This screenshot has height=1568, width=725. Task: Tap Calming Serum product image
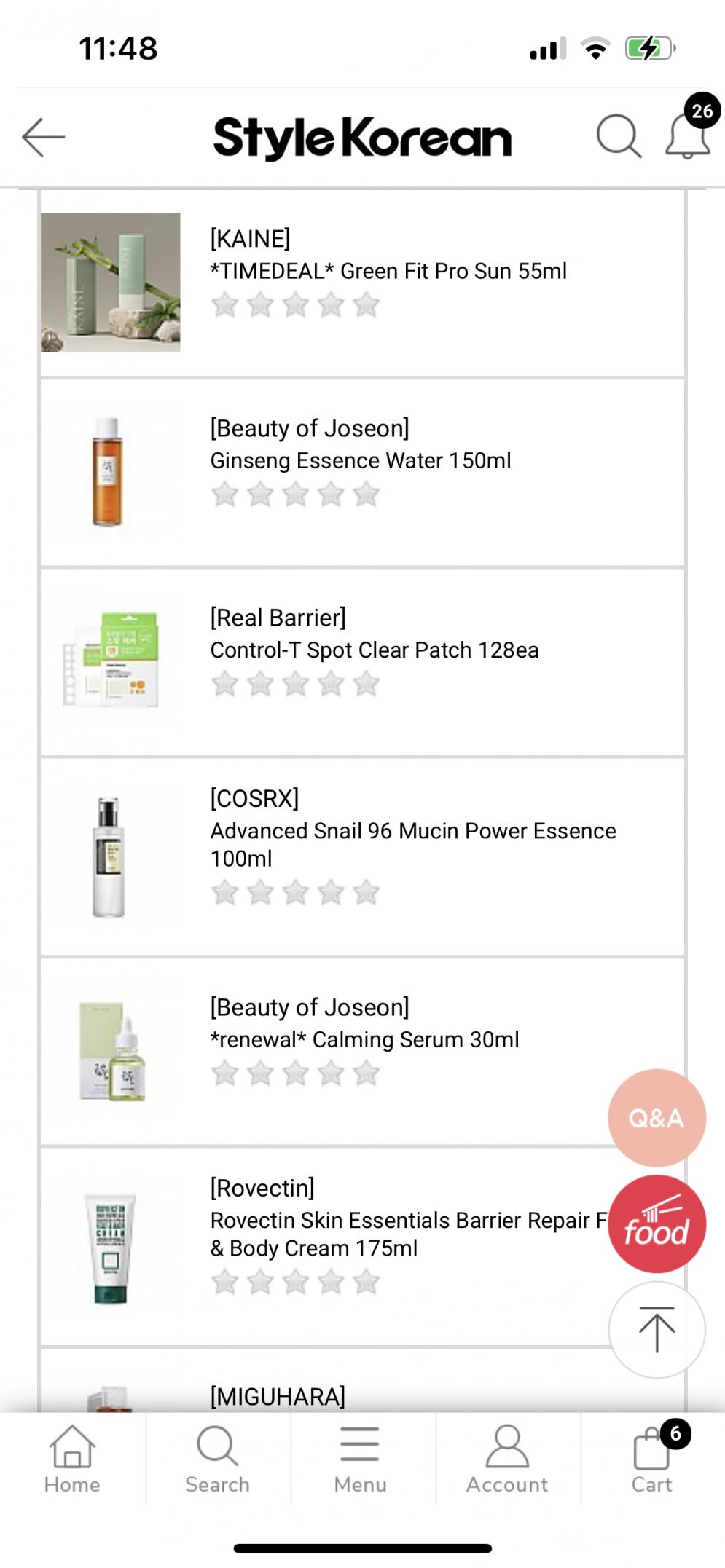pyautogui.click(x=111, y=1051)
